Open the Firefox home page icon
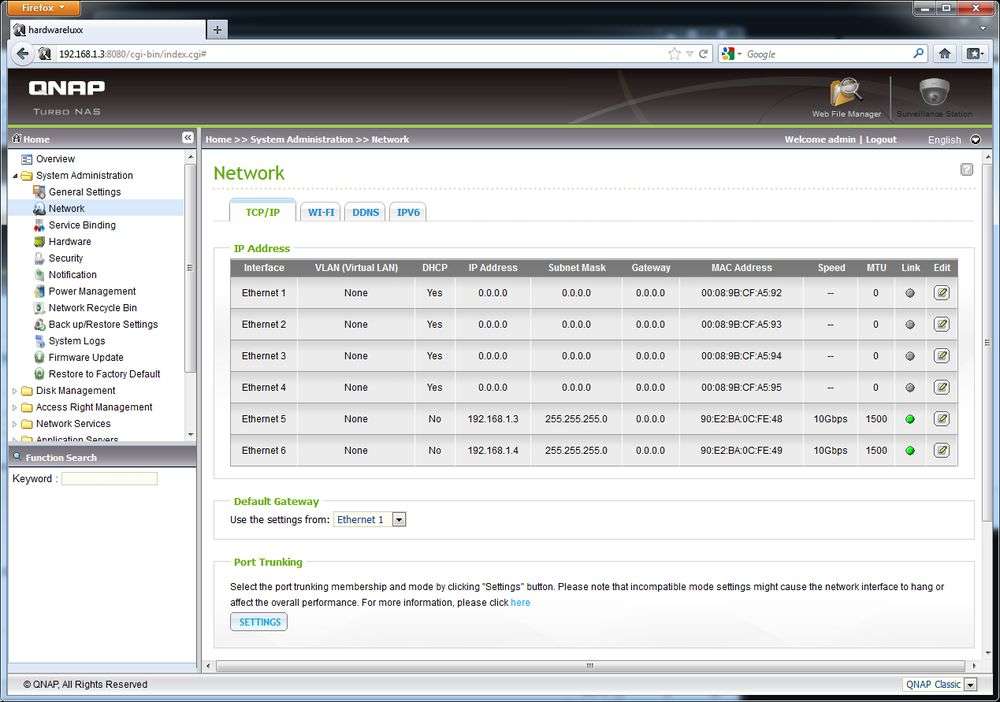 pos(945,54)
